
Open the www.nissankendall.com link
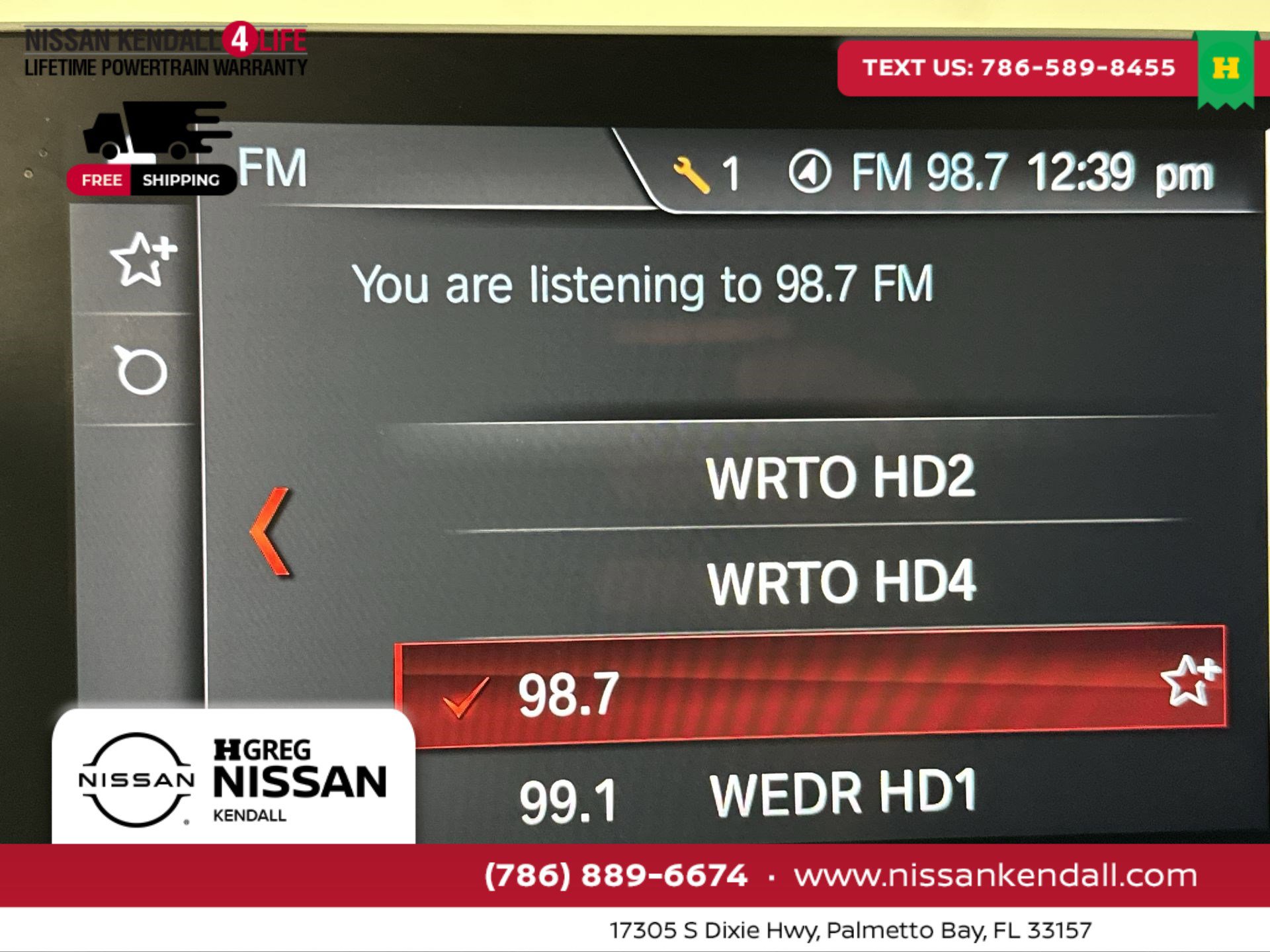coord(995,875)
